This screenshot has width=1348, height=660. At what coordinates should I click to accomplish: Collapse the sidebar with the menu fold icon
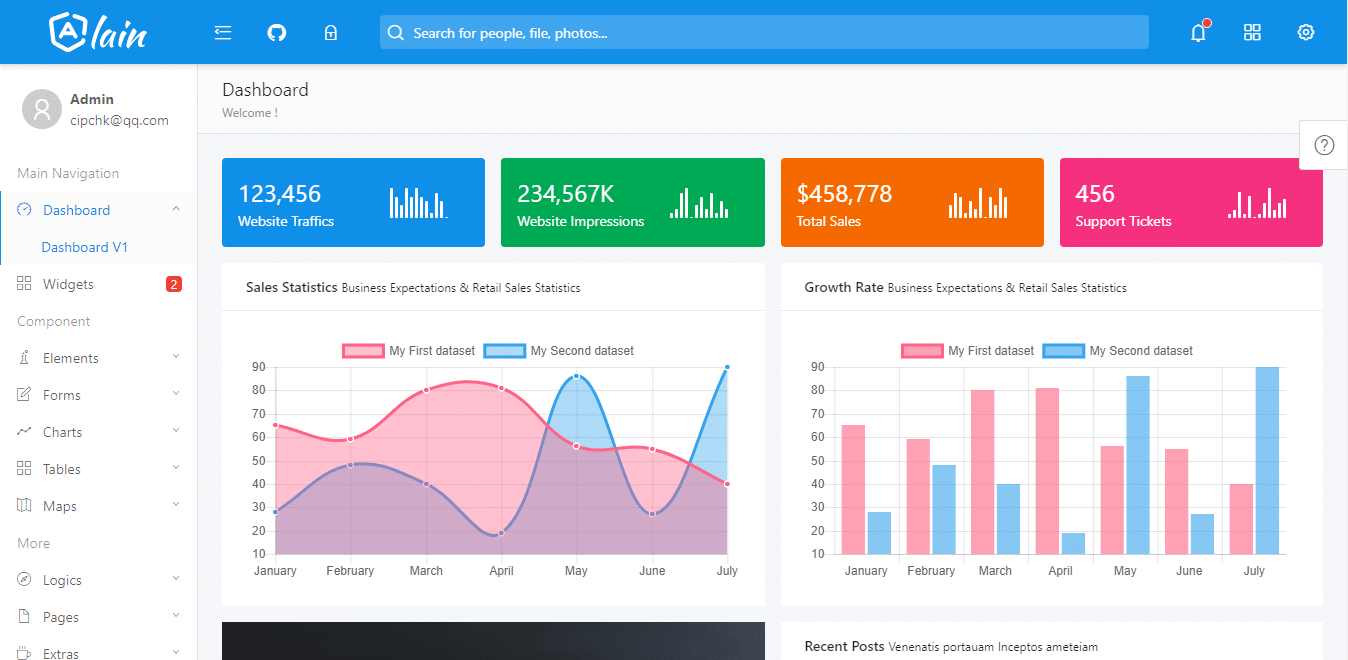point(223,33)
